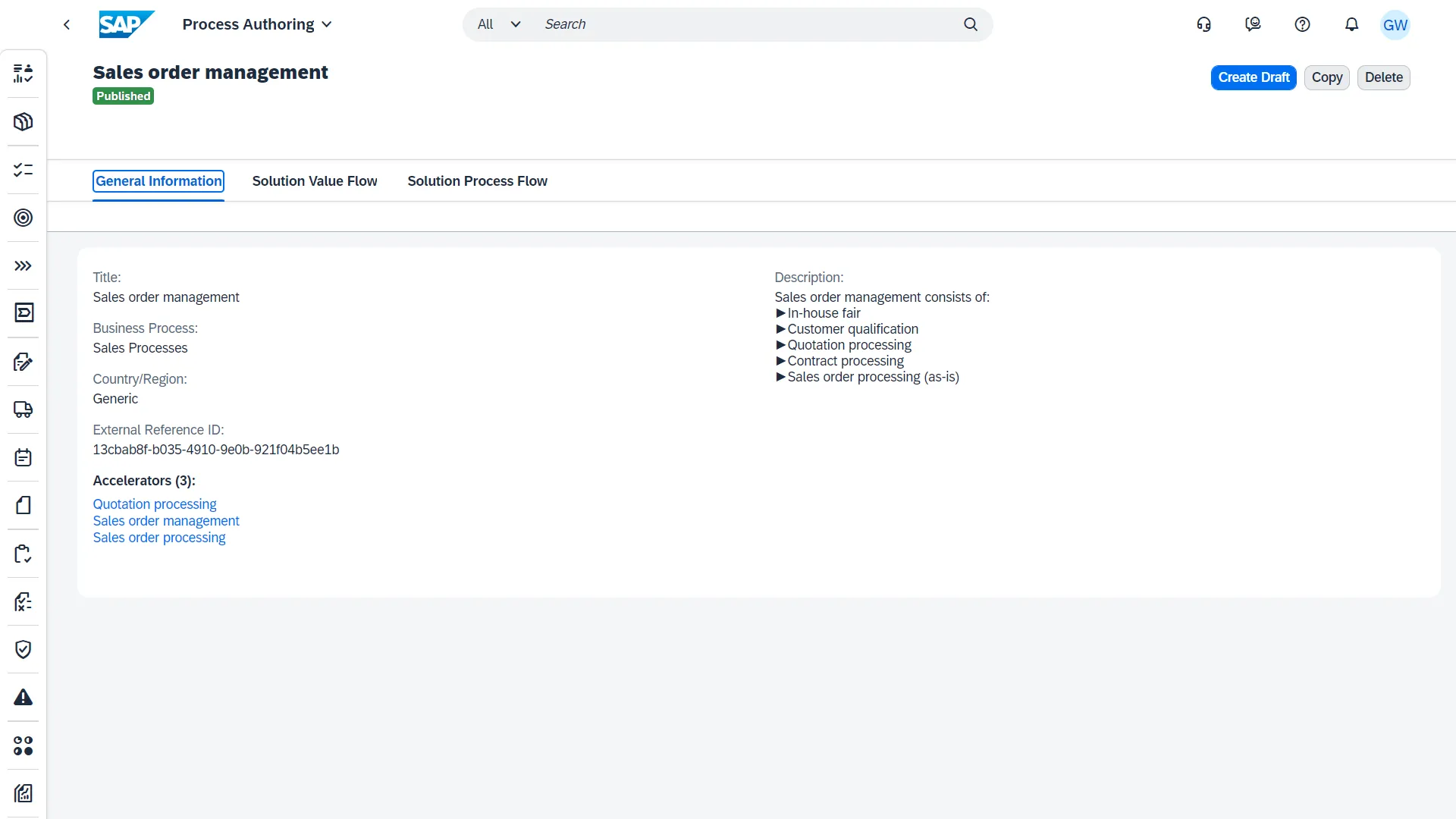The image size is (1456, 819).
Task: Open the boxed arrow tag sidebar icon
Action: pos(24,313)
